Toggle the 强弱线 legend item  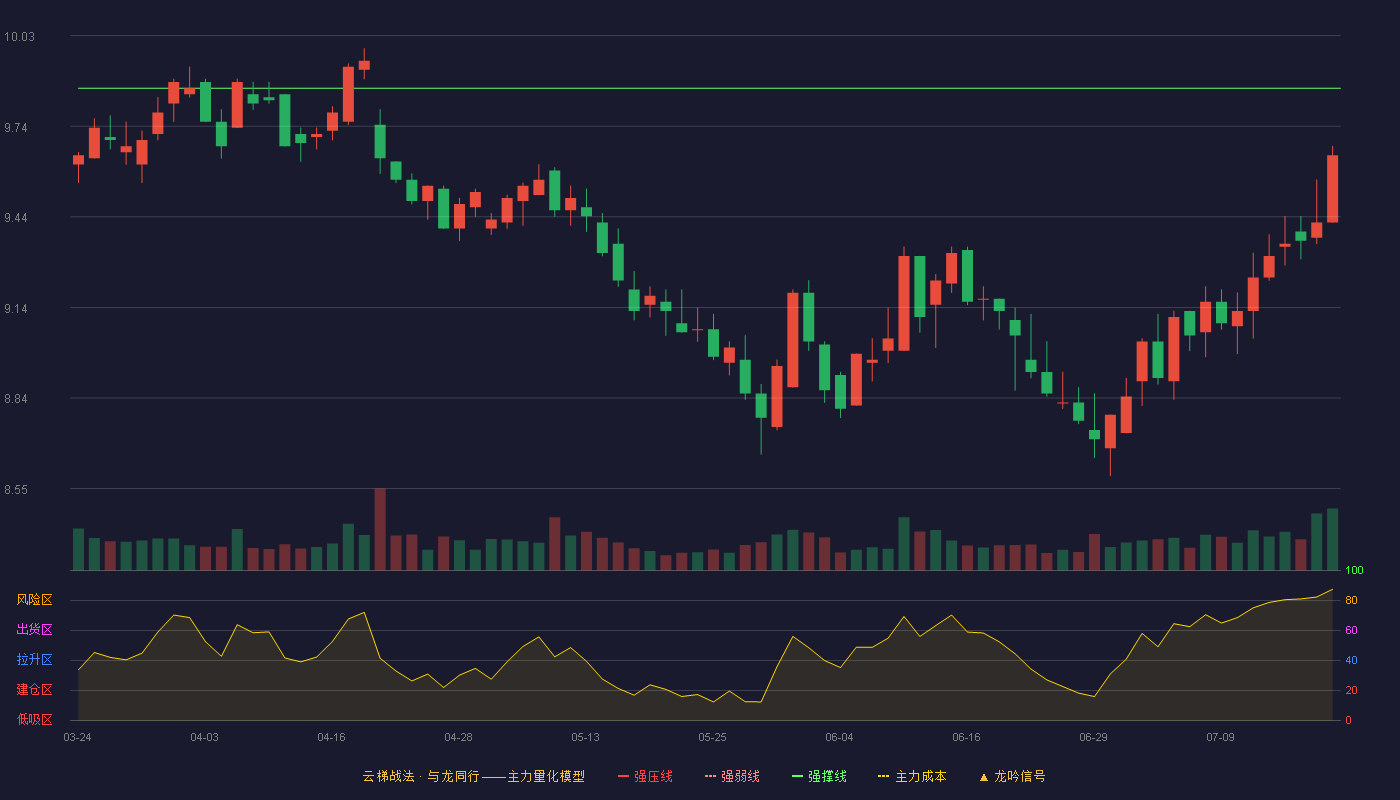732,776
